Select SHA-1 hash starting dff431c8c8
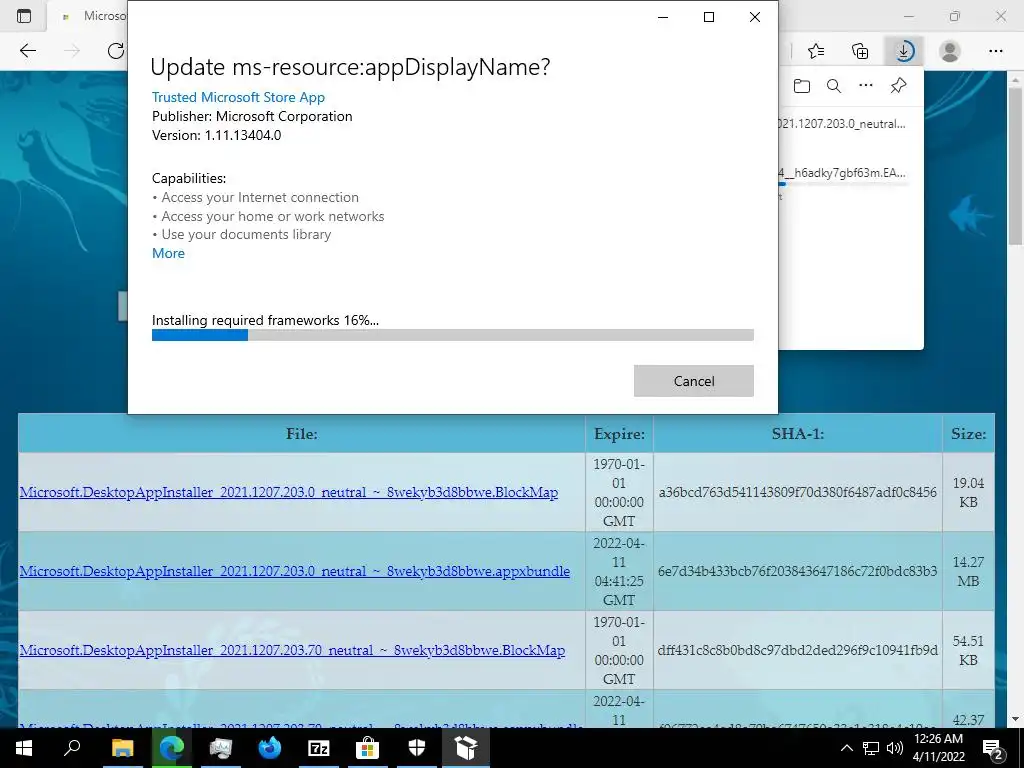The height and width of the screenshot is (768, 1024). (x=797, y=650)
